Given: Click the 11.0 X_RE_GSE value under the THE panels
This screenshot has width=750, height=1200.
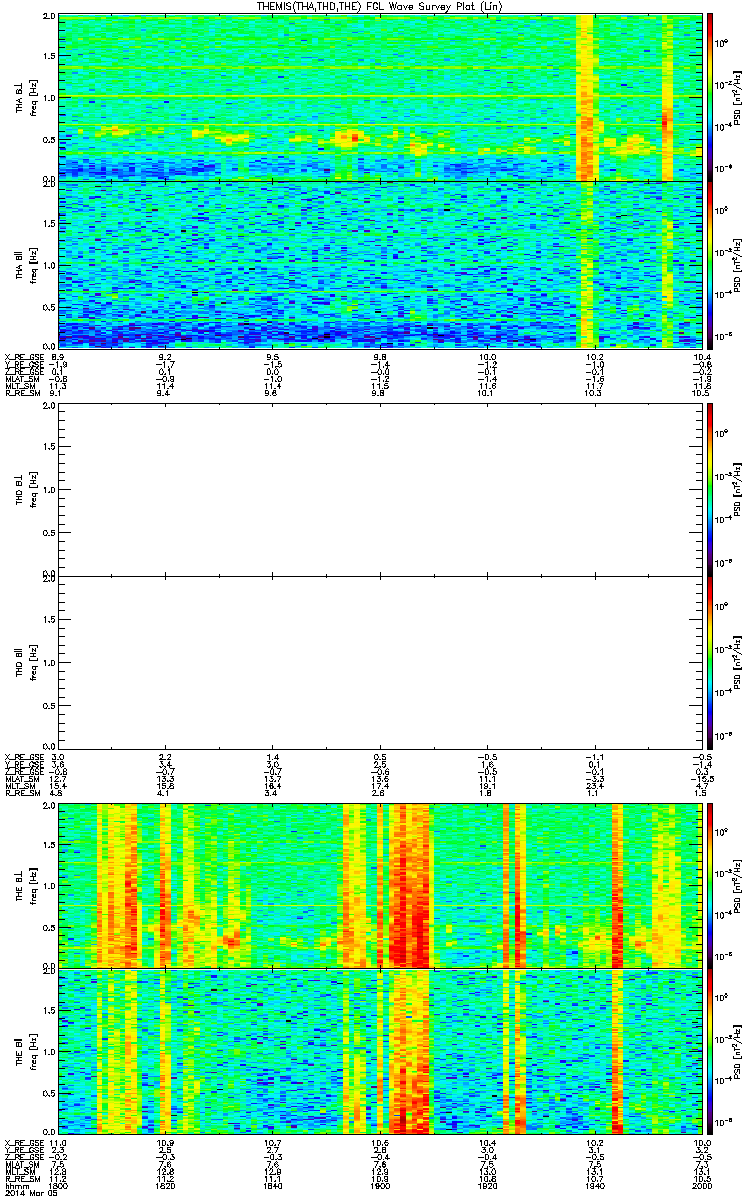Looking at the screenshot, I should tap(58, 1143).
